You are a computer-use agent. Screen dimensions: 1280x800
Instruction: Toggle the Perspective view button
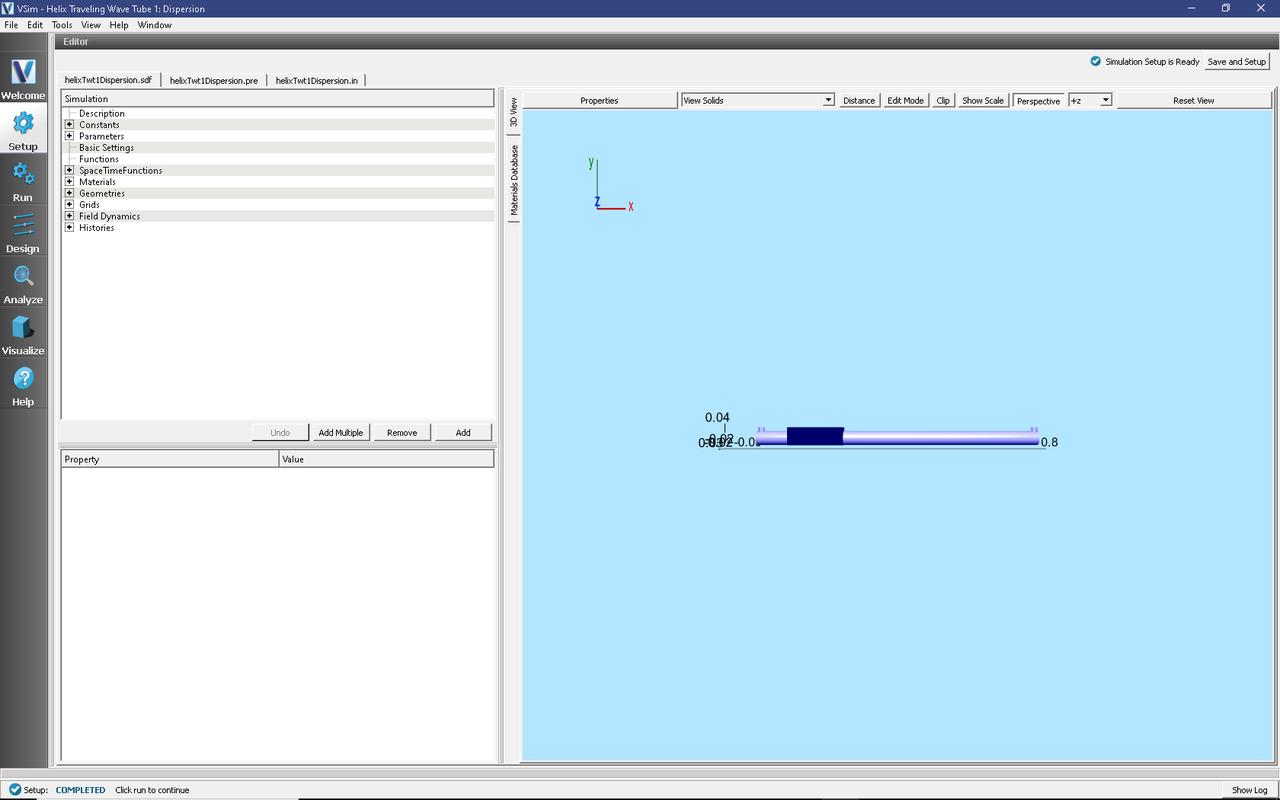pos(1038,101)
